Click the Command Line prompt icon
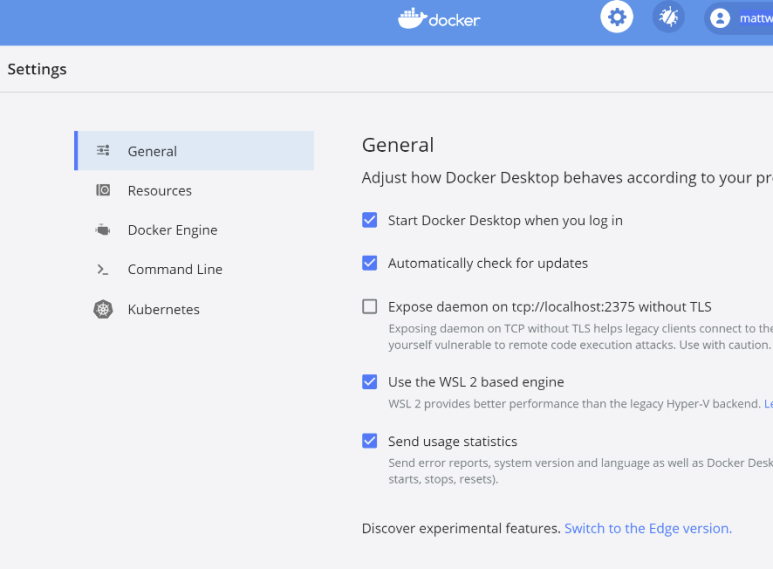 (103, 269)
